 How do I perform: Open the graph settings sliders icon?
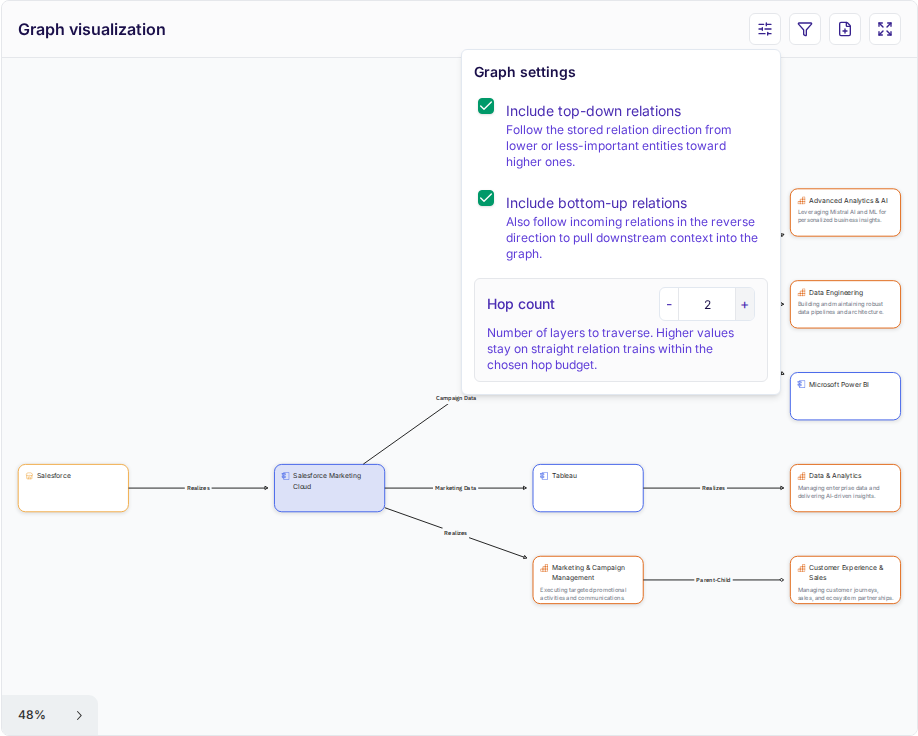(x=765, y=29)
